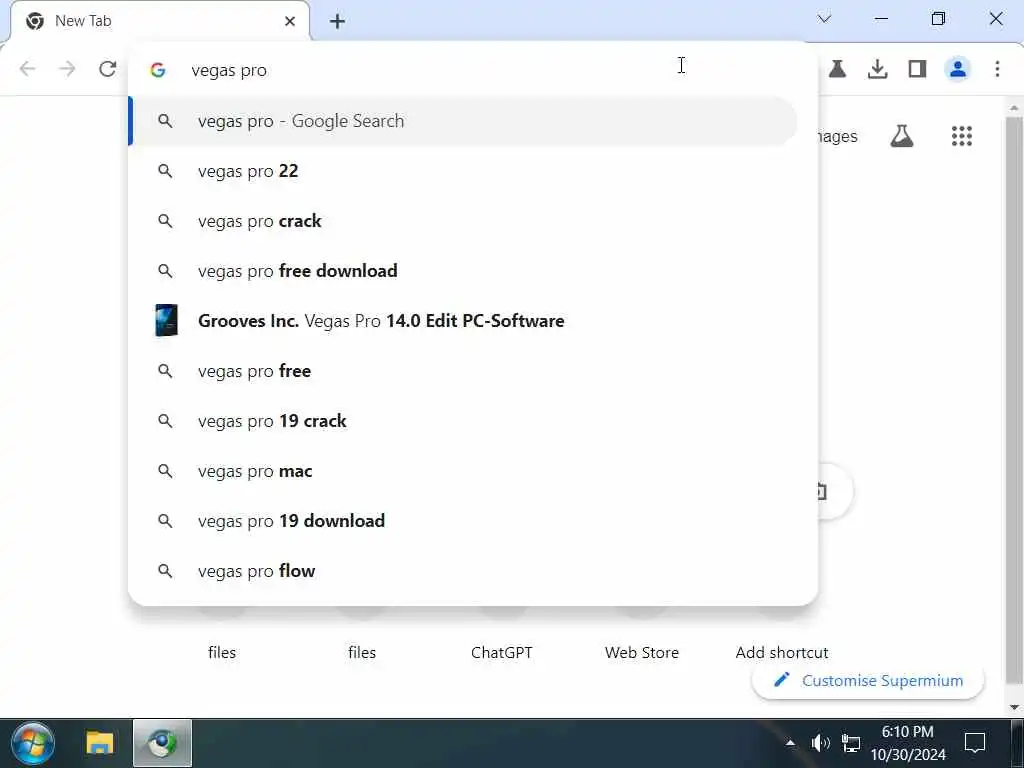Open the browser three-dot menu
This screenshot has width=1024, height=768.
click(997, 69)
